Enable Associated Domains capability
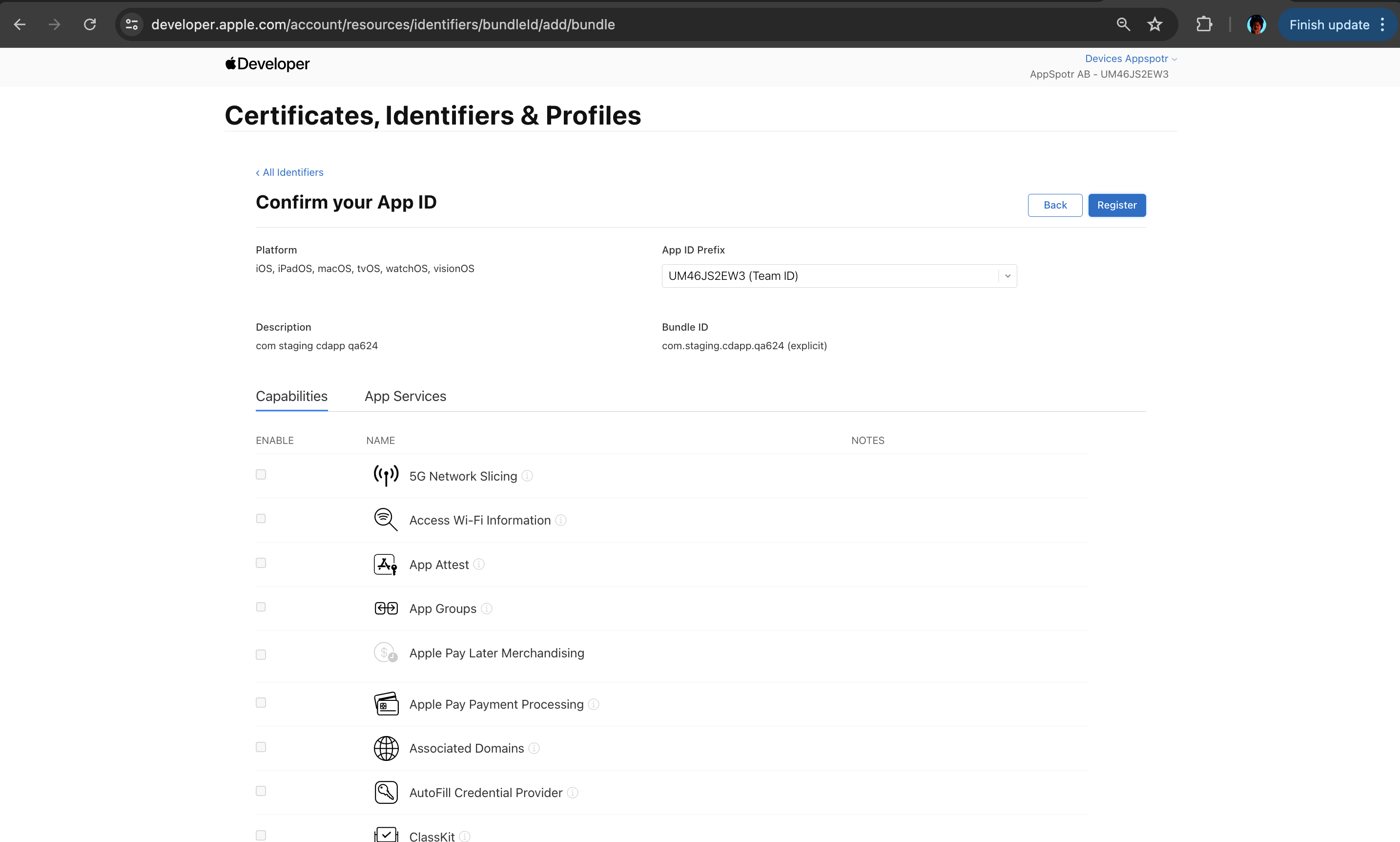The image size is (1400, 842). [261, 747]
